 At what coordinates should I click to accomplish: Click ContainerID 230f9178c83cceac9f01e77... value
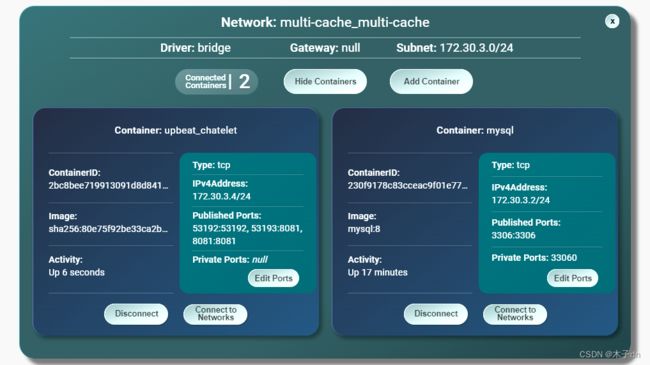407,185
